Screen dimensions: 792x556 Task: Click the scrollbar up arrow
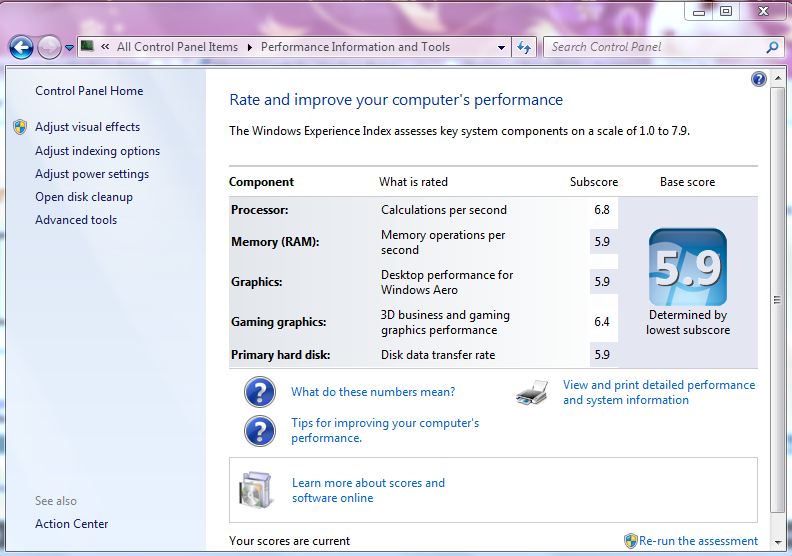tap(777, 78)
